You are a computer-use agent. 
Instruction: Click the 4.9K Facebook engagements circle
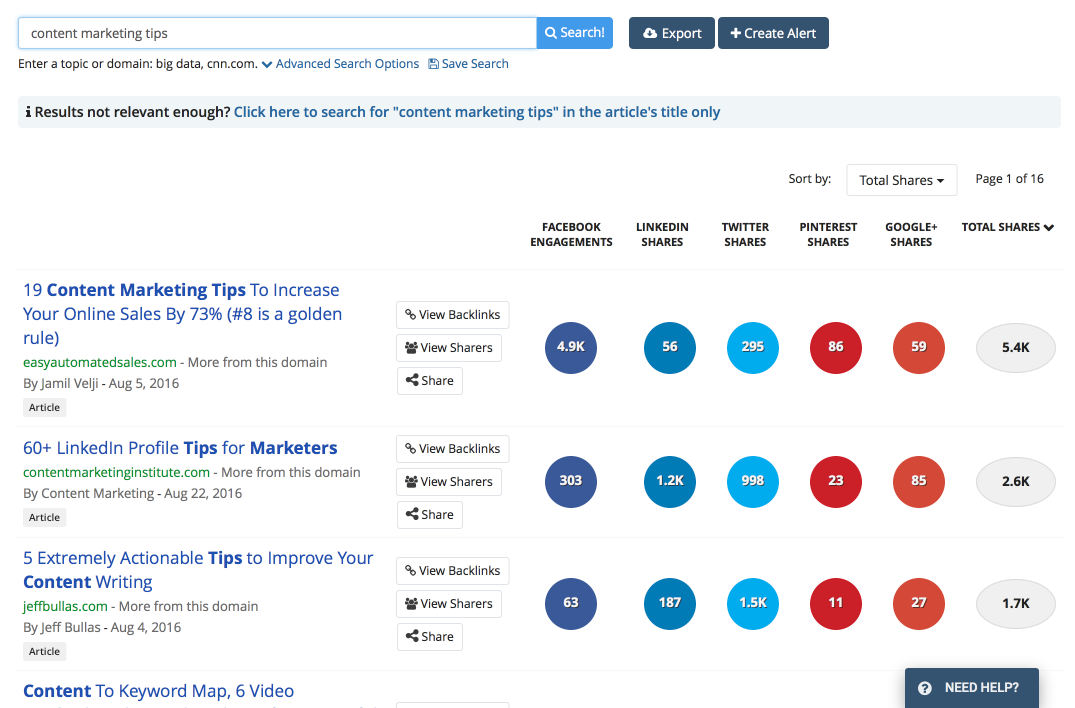pyautogui.click(x=570, y=347)
